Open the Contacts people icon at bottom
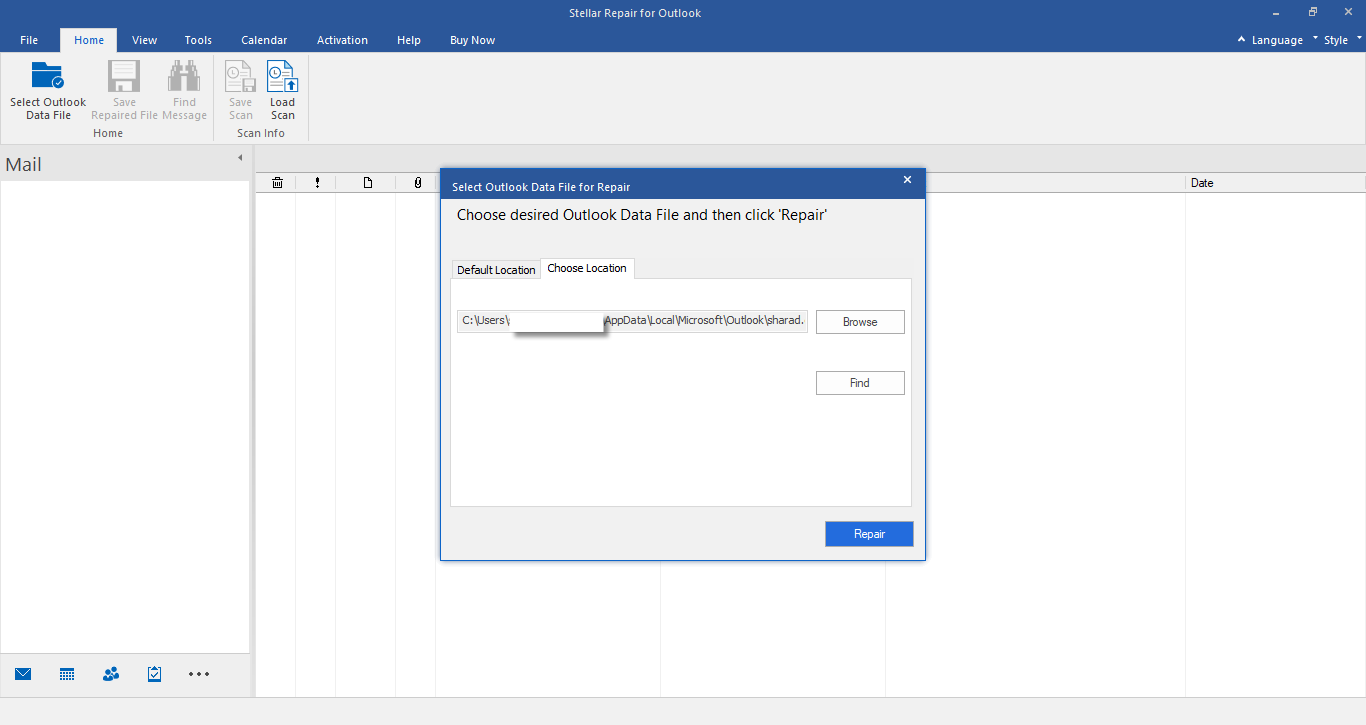 tap(111, 674)
